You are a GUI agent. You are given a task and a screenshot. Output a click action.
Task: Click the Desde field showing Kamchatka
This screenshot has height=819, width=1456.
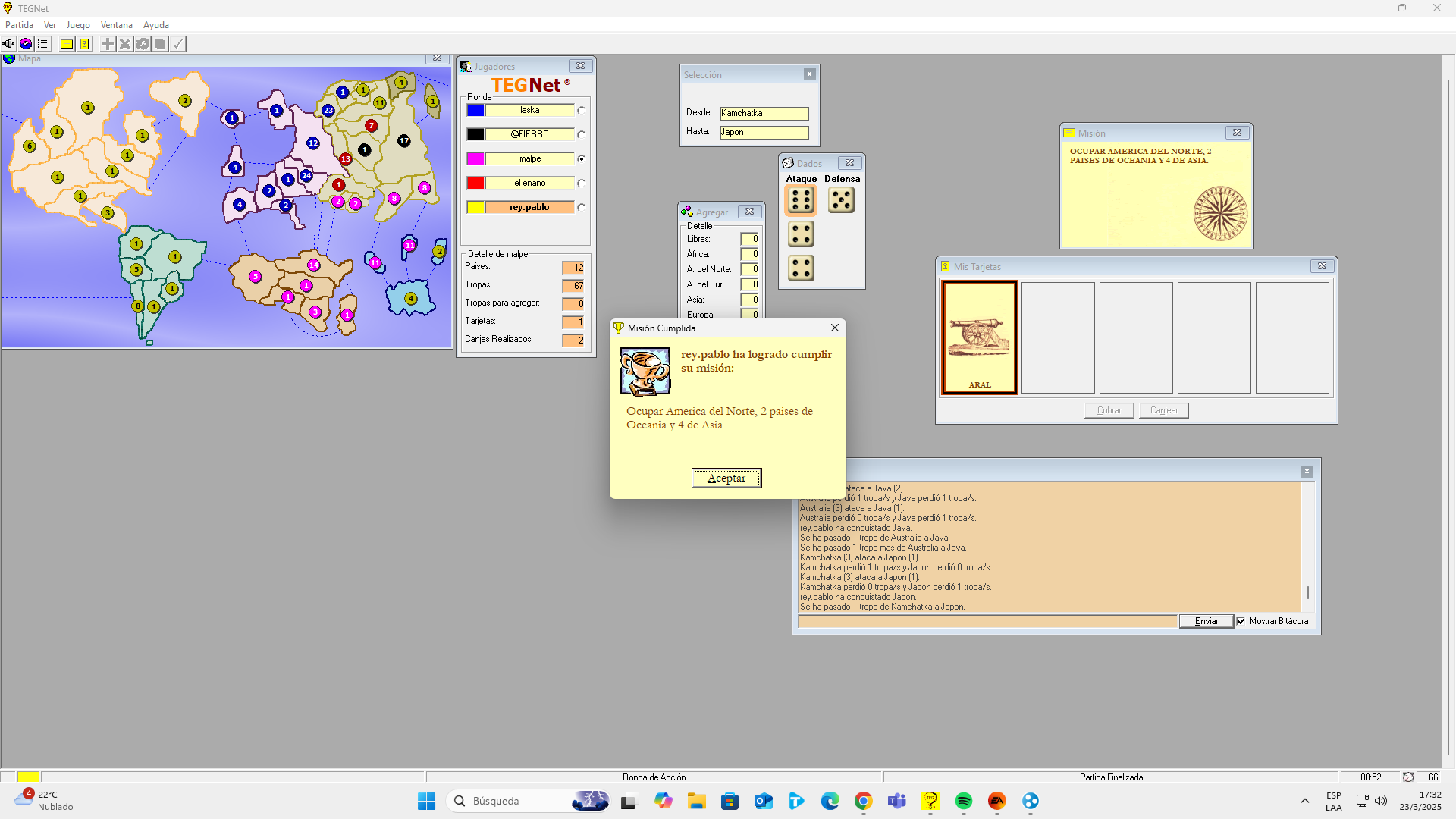point(764,113)
